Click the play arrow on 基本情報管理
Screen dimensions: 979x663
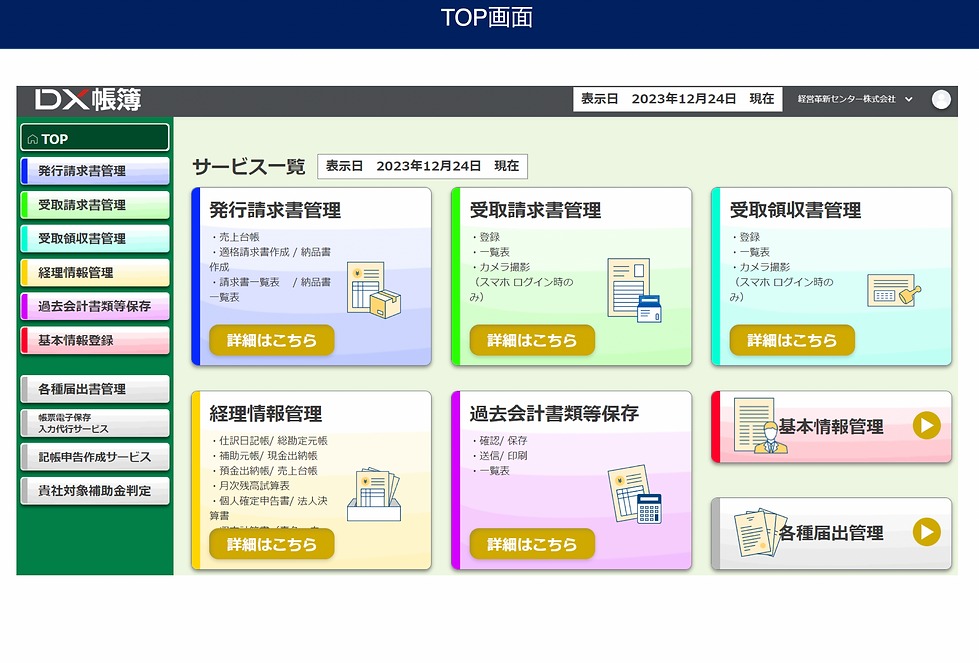pos(927,425)
